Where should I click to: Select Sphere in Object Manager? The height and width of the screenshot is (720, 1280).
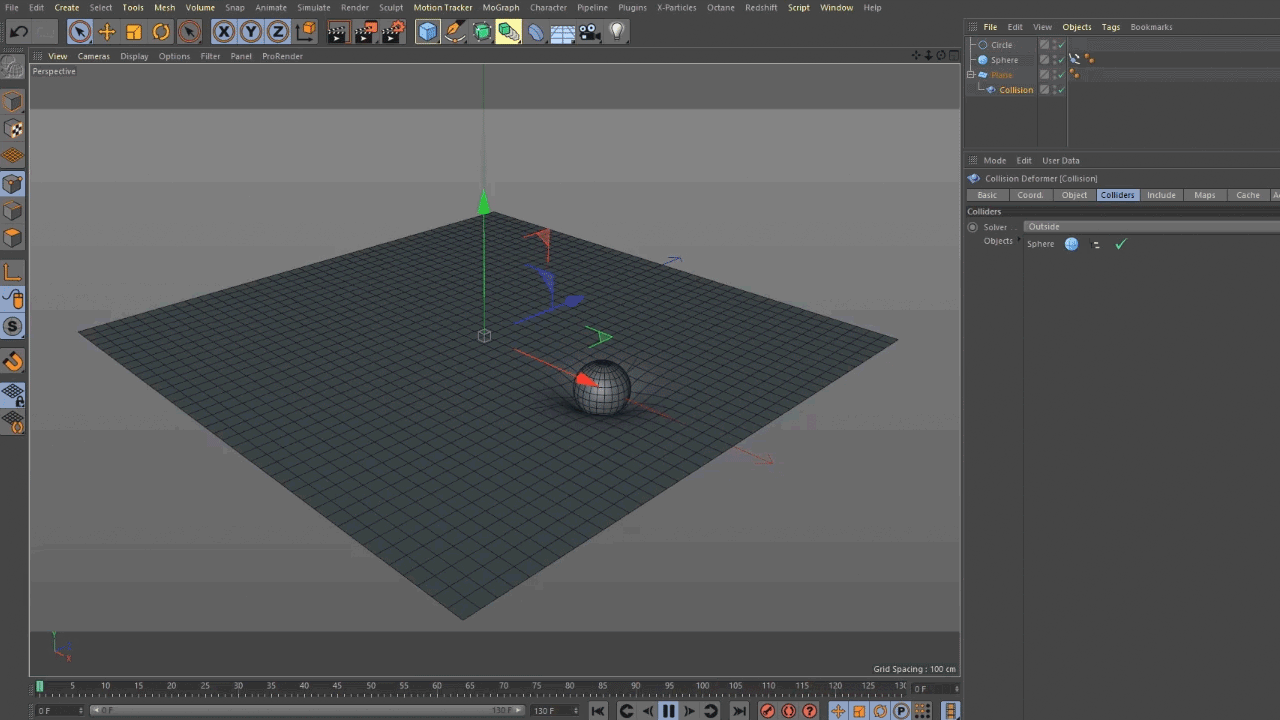(1004, 60)
